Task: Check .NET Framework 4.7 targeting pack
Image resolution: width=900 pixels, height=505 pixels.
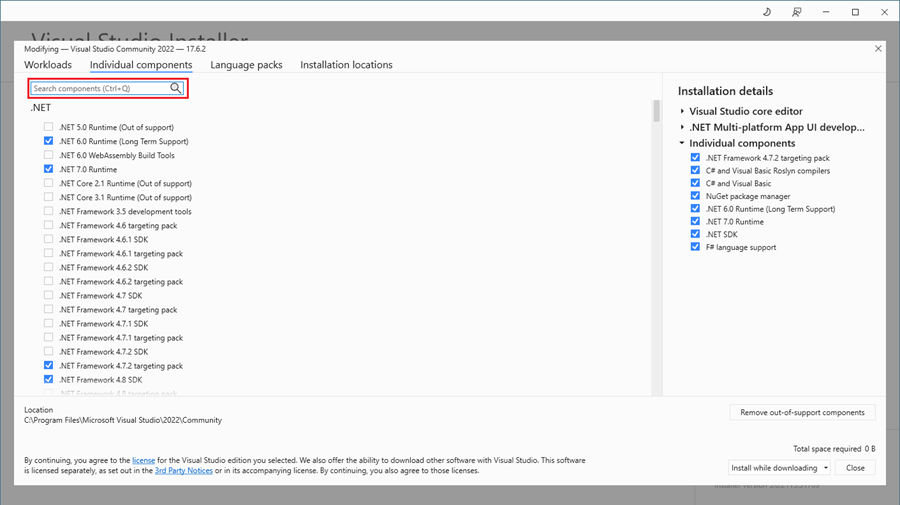Action: pyautogui.click(x=48, y=309)
